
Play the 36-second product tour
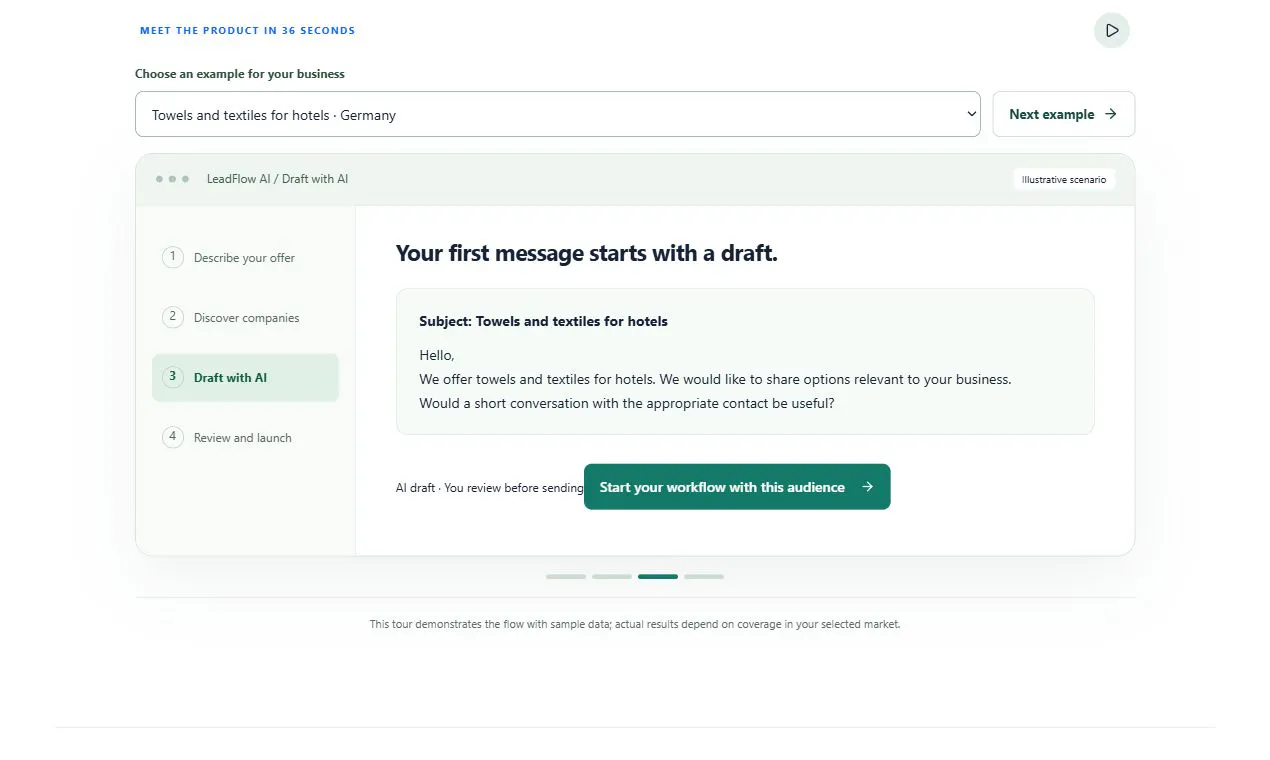[1111, 30]
